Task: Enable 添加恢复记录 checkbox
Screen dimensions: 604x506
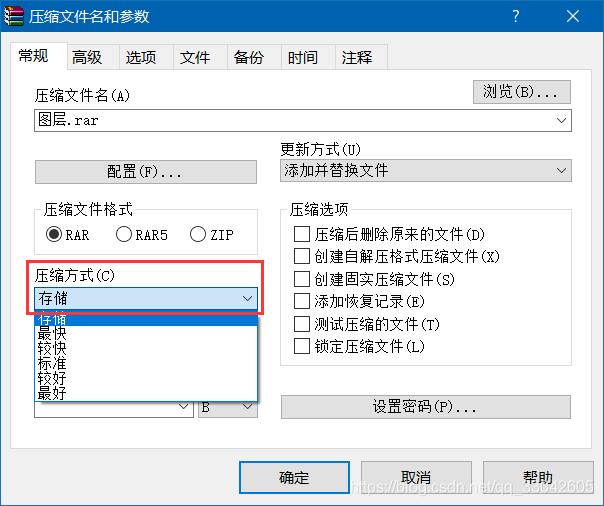Action: click(x=302, y=302)
